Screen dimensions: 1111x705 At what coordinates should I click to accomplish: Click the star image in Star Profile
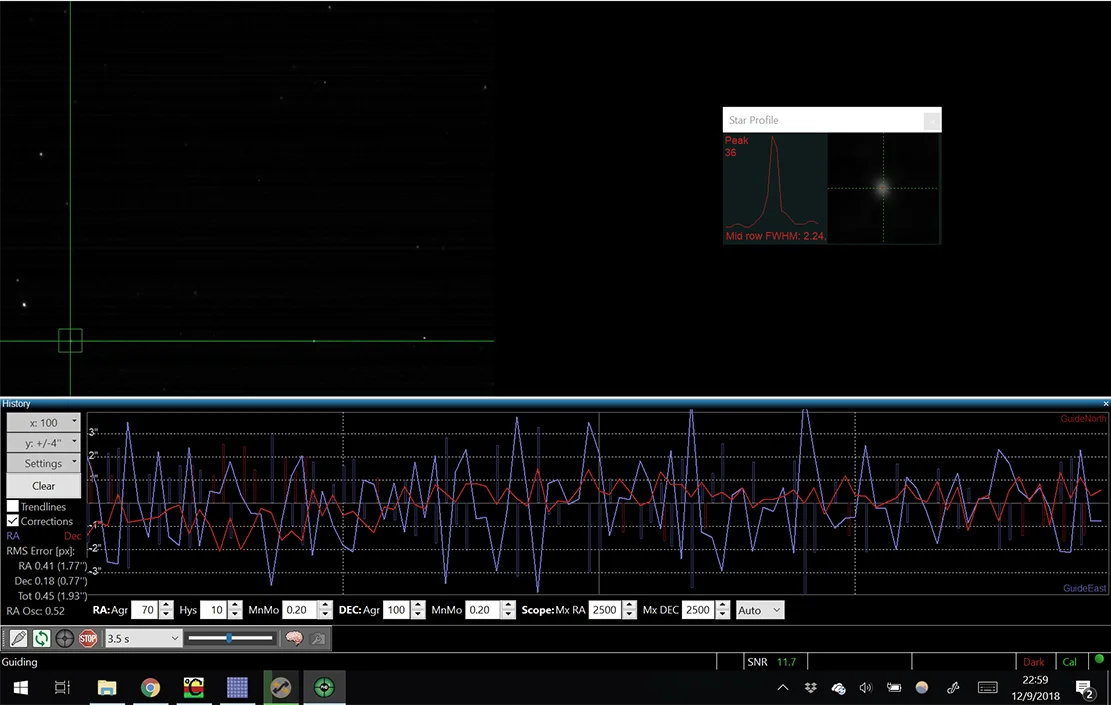click(884, 188)
